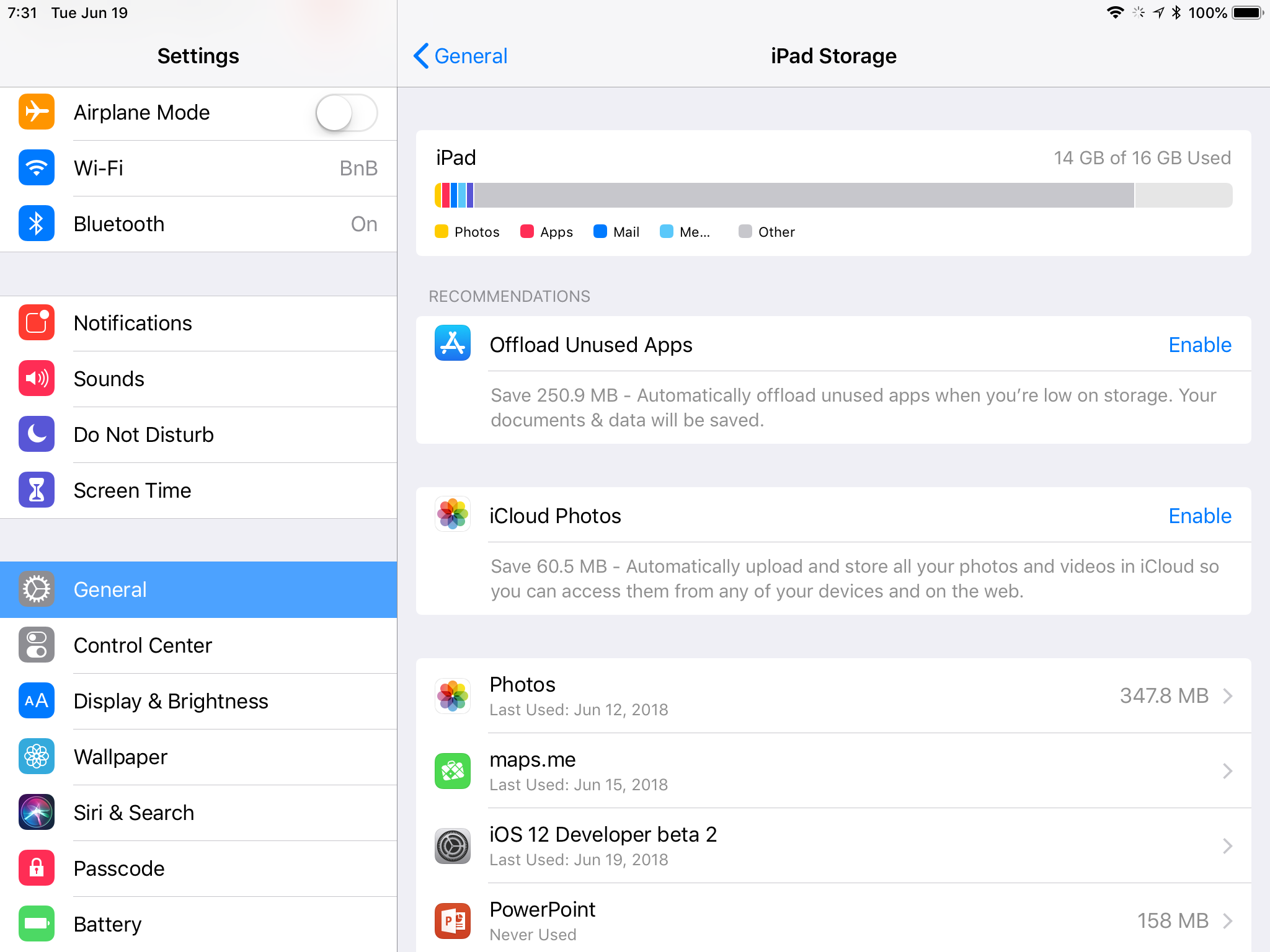Open Do Not Disturb settings
Screen dimensions: 1270x952
(x=198, y=434)
